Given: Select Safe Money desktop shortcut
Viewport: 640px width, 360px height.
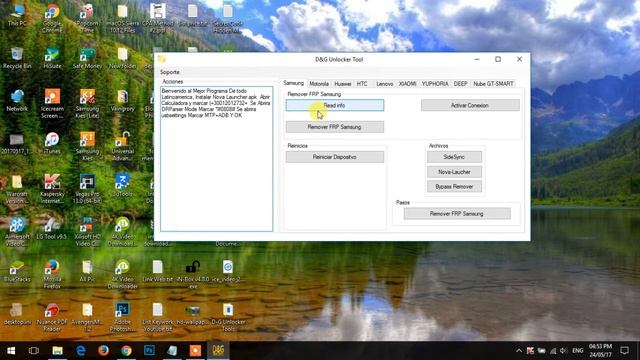Looking at the screenshot, I should click(x=87, y=58).
